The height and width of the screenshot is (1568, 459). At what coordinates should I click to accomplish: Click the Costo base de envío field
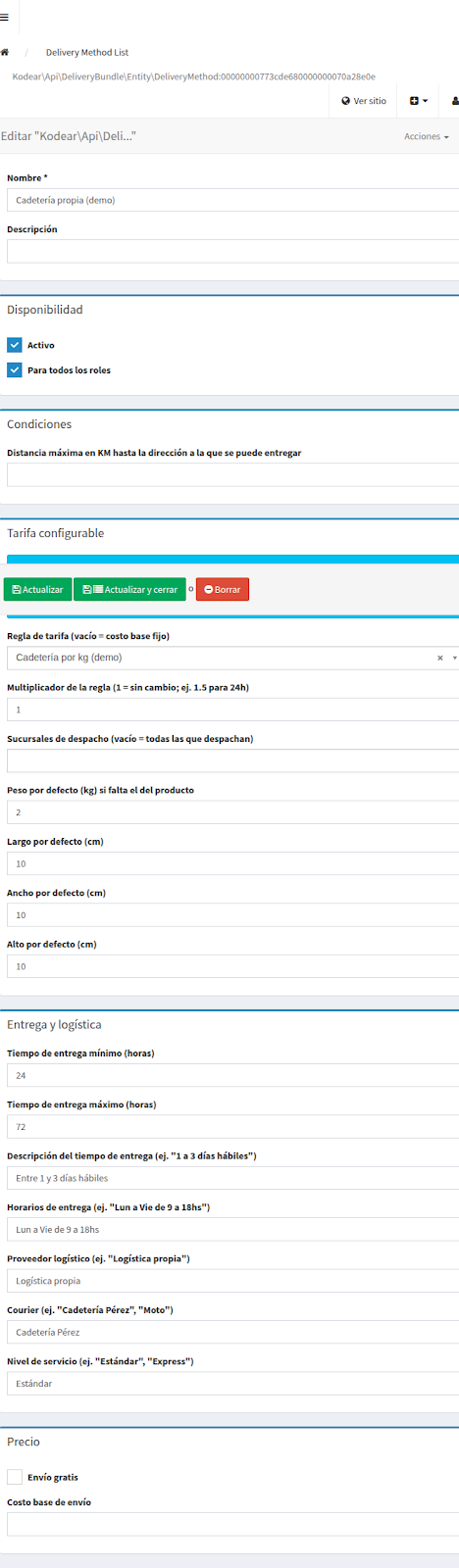(232, 1524)
